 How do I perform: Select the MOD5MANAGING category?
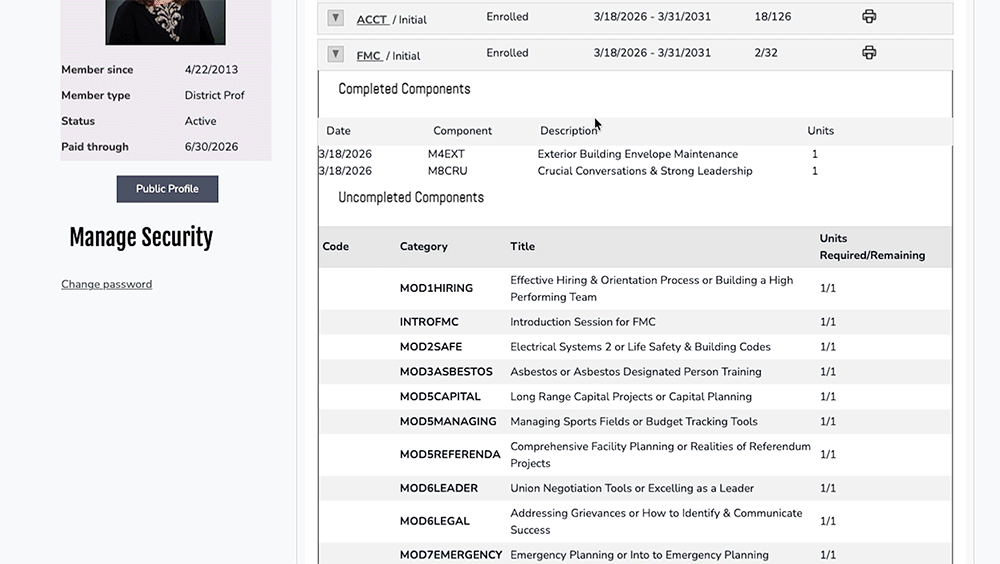[448, 422]
